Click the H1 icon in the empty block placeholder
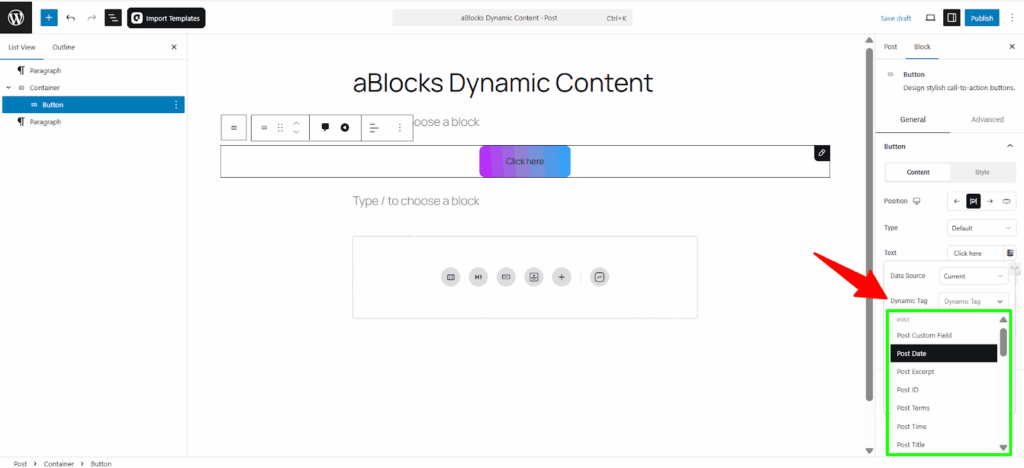 click(x=478, y=277)
